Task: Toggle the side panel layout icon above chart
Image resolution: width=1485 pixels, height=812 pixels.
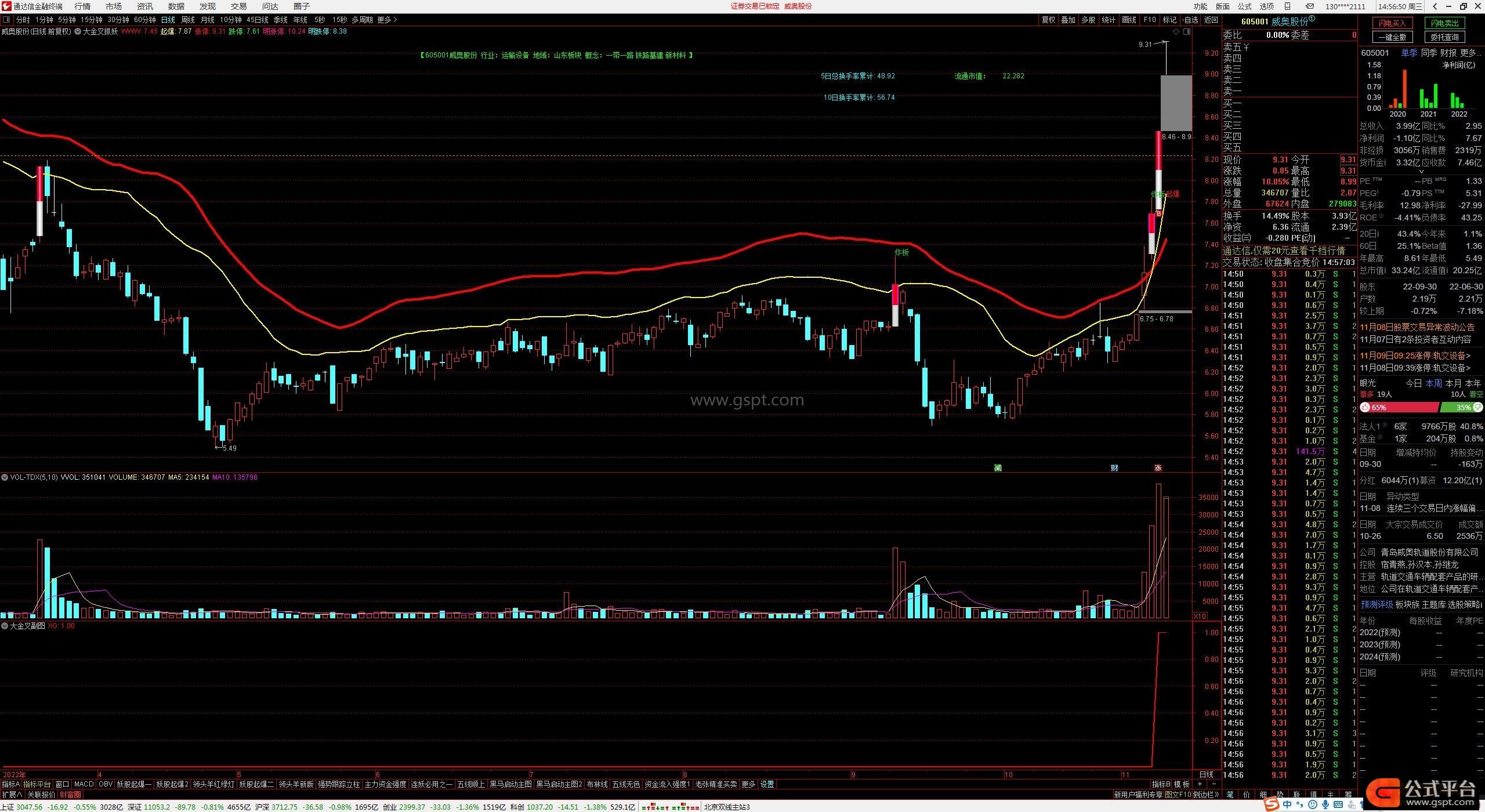Action: pyautogui.click(x=1187, y=31)
